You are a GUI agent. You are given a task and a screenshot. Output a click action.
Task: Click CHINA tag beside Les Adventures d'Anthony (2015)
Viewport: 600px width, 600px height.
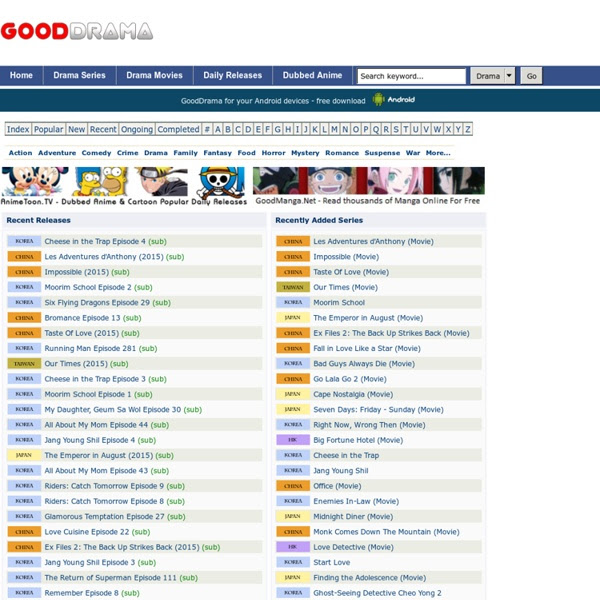coord(24,256)
